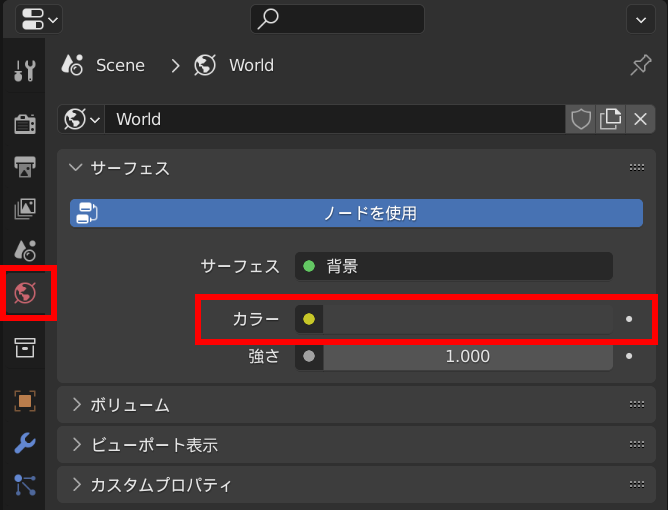Open the Scene properties tab
The height and width of the screenshot is (510, 668).
[x=24, y=250]
